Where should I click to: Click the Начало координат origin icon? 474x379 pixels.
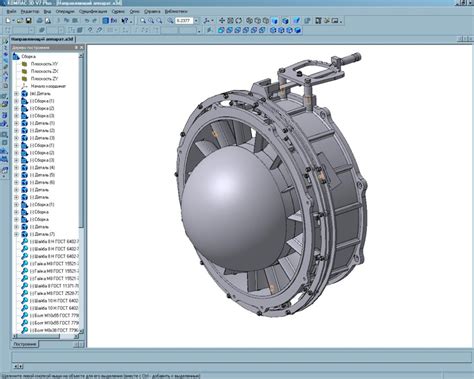[x=24, y=86]
